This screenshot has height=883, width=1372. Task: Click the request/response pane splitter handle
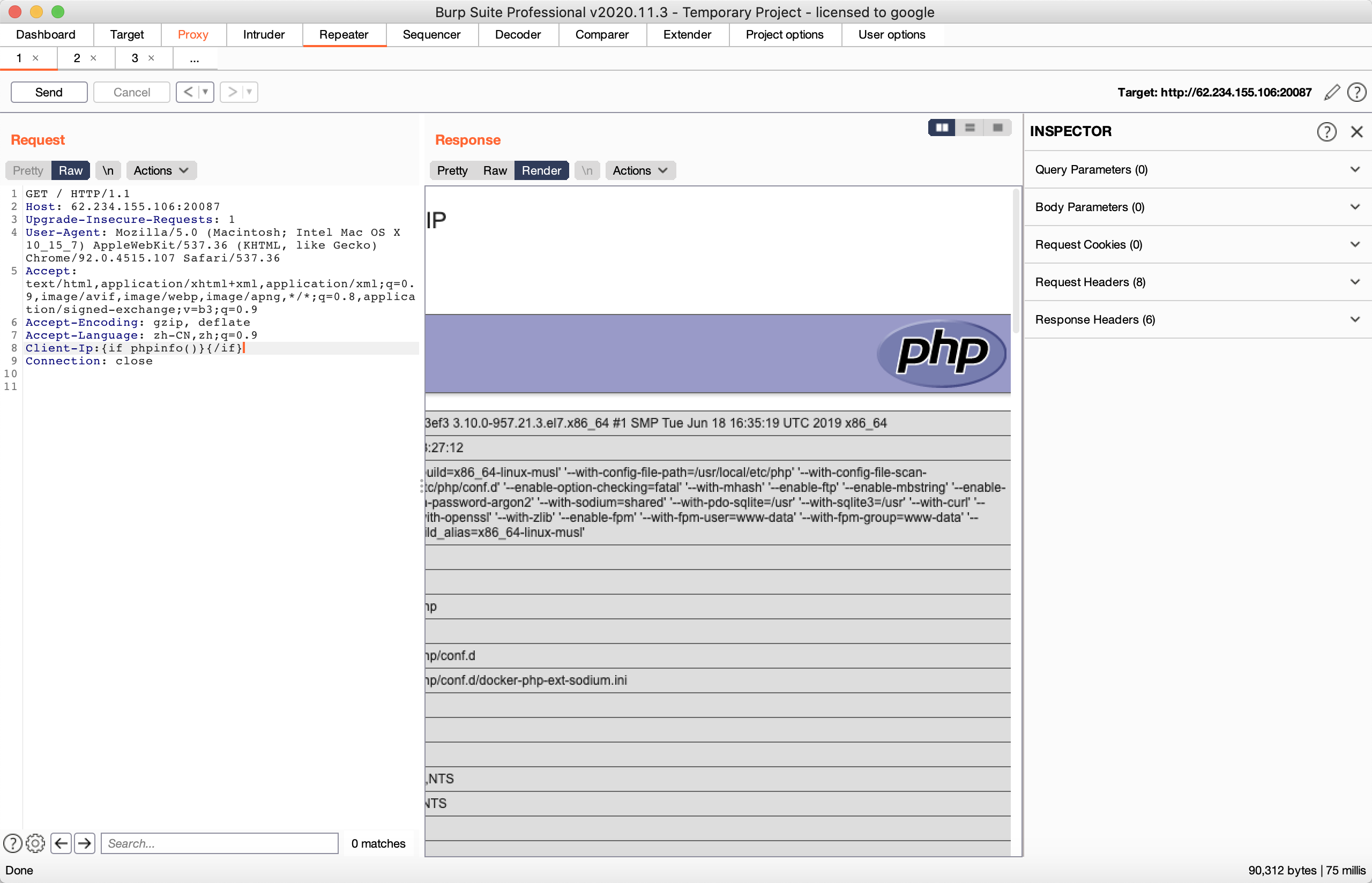[421, 486]
